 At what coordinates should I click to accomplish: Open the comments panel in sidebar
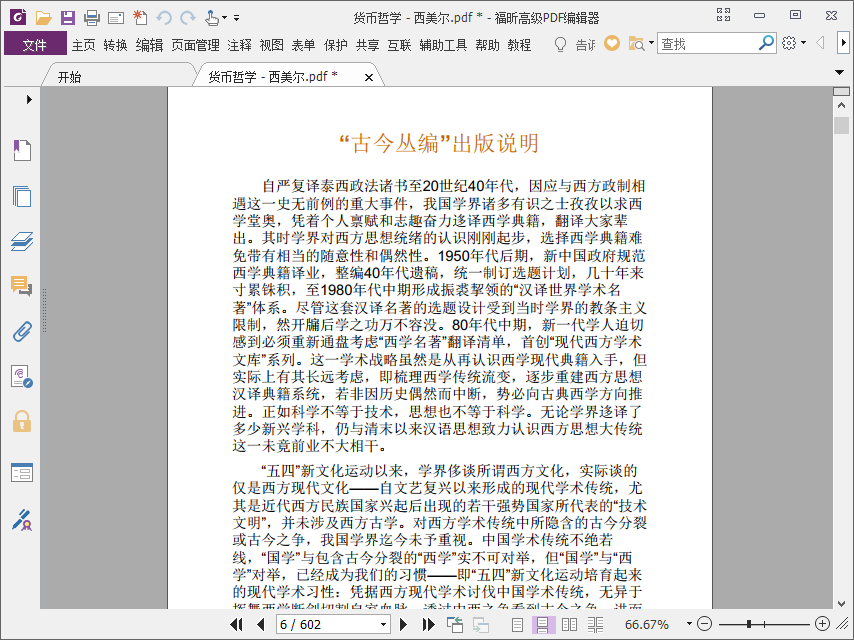point(22,286)
